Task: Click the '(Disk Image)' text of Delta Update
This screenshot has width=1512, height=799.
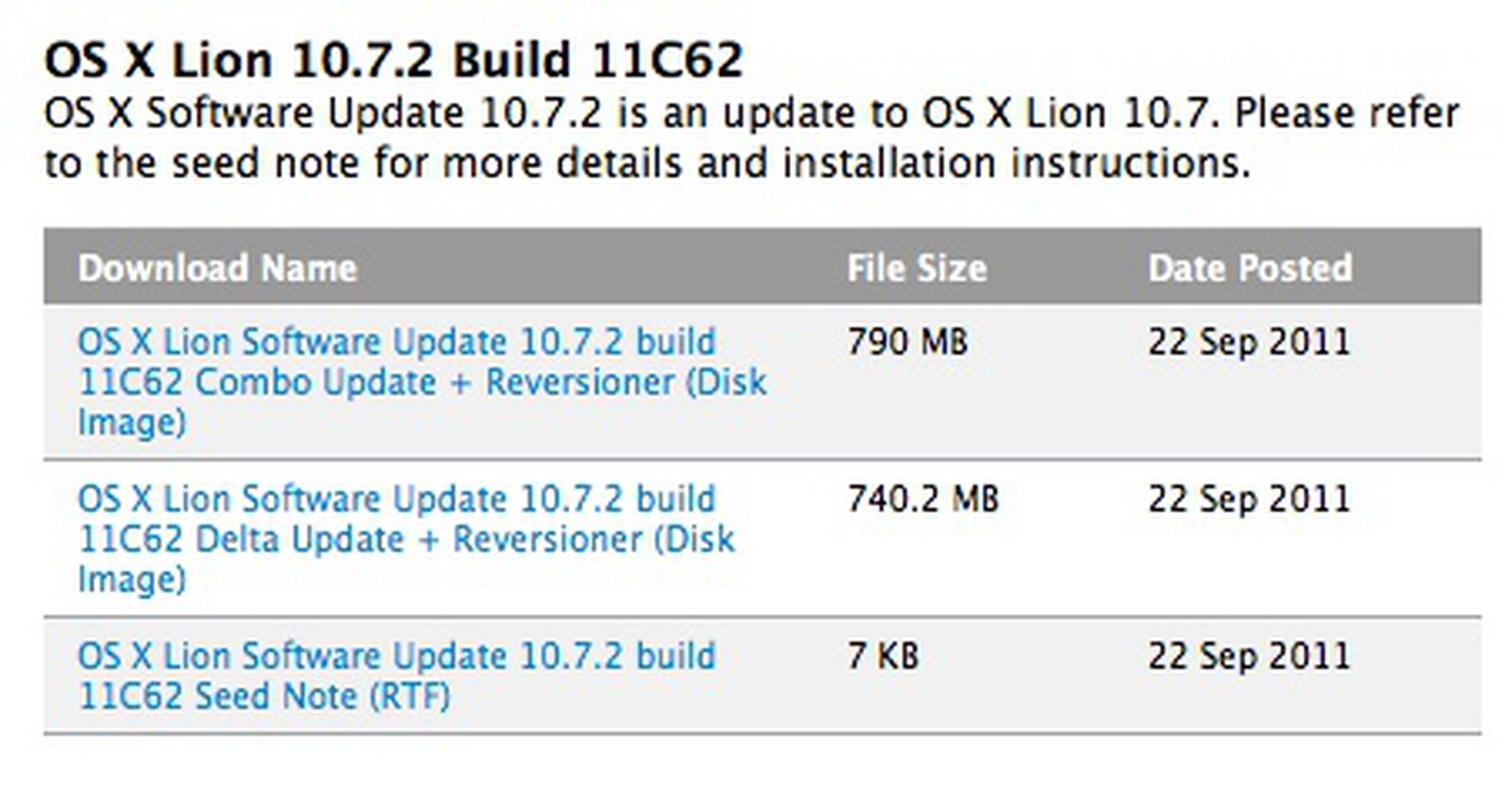Action: click(x=132, y=578)
